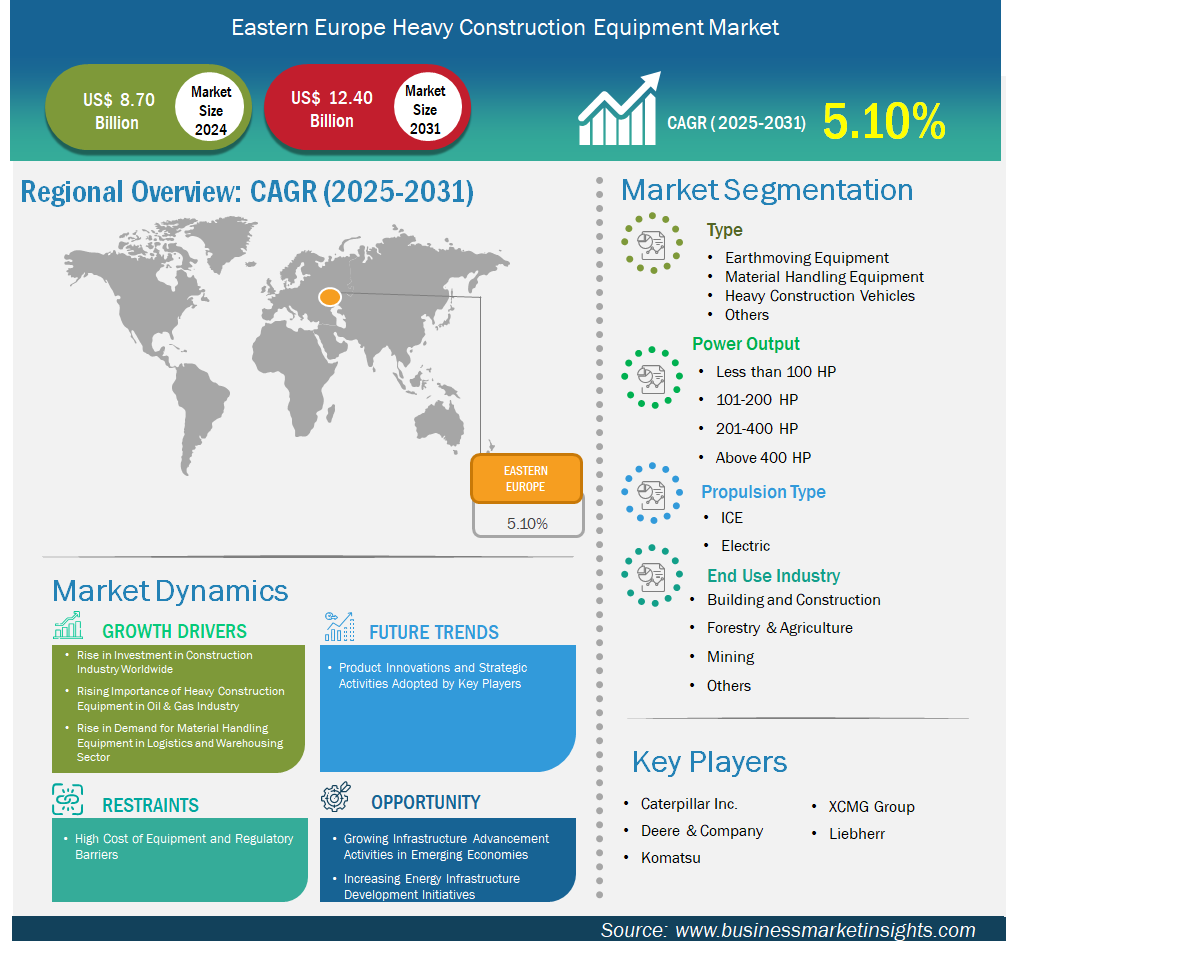Click Rise in Demand for Material Handling bullet
The image size is (1184, 959).
pos(180,742)
